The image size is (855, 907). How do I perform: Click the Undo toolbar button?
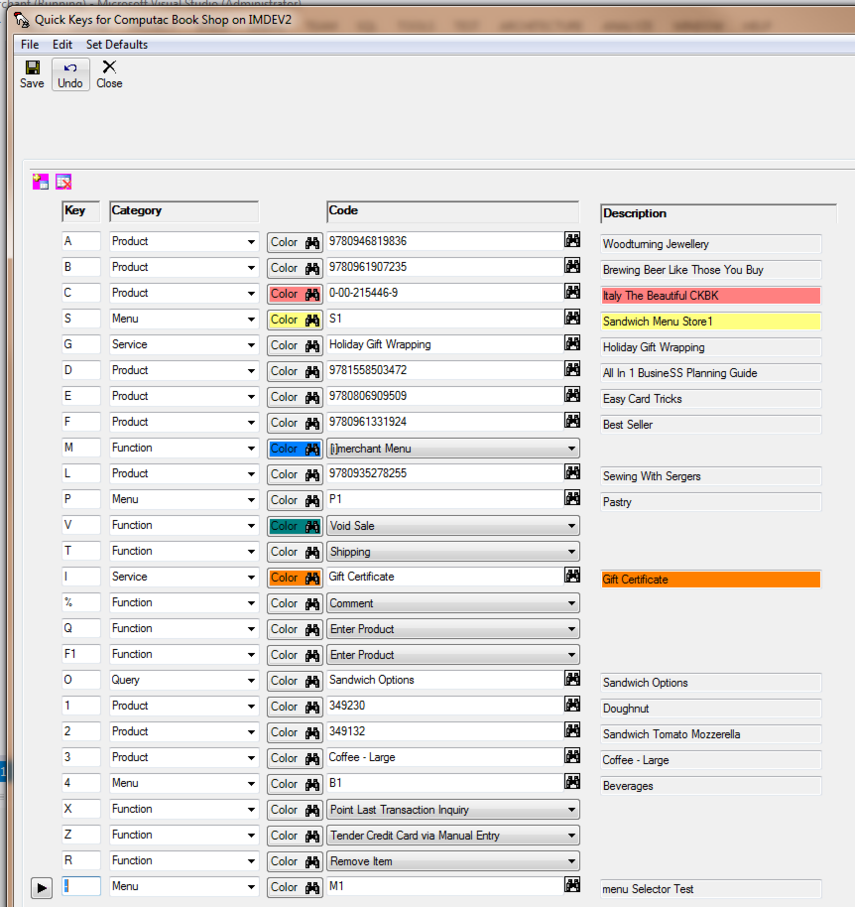[70, 75]
